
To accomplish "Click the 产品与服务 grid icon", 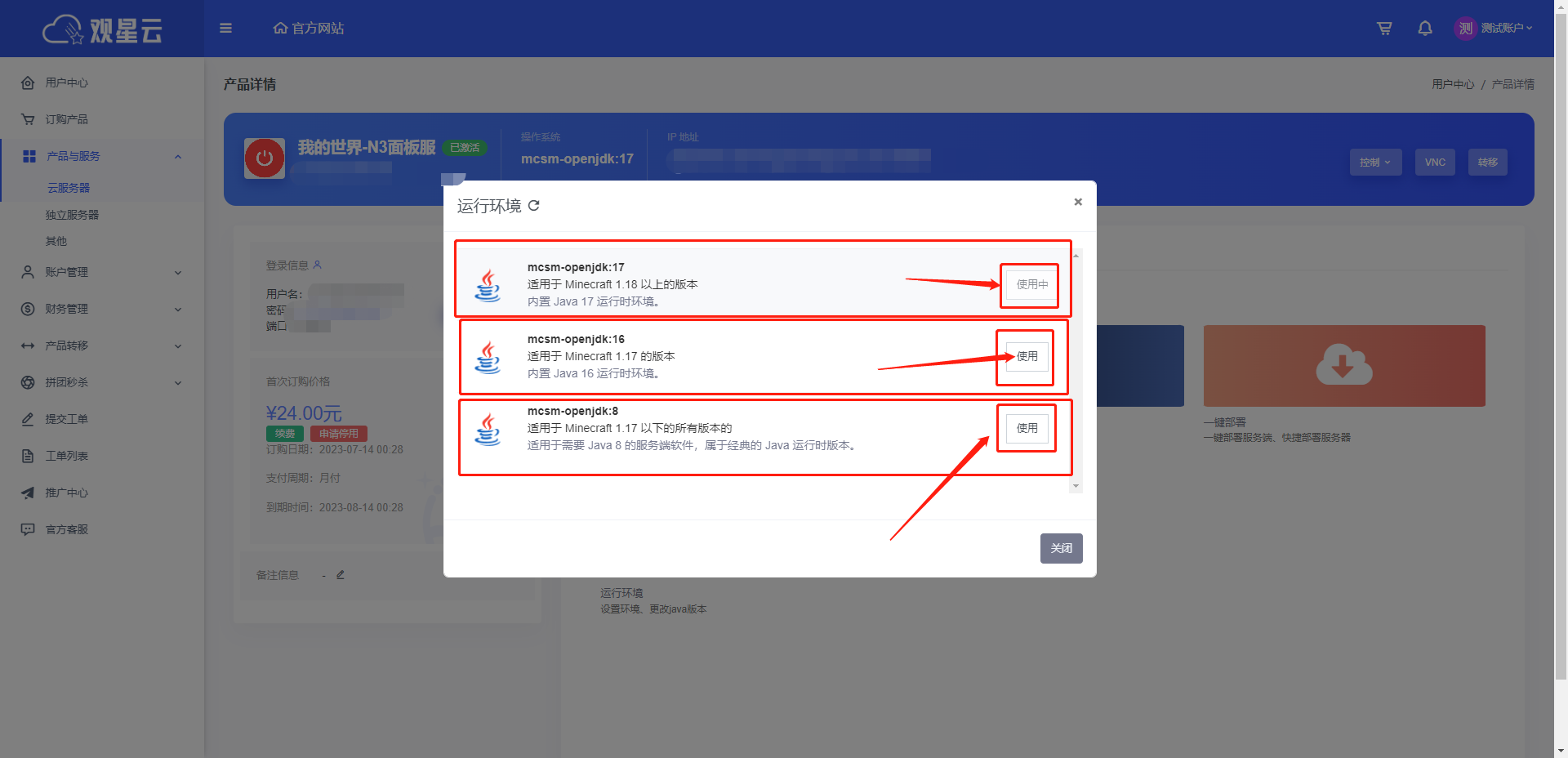I will (x=29, y=156).
